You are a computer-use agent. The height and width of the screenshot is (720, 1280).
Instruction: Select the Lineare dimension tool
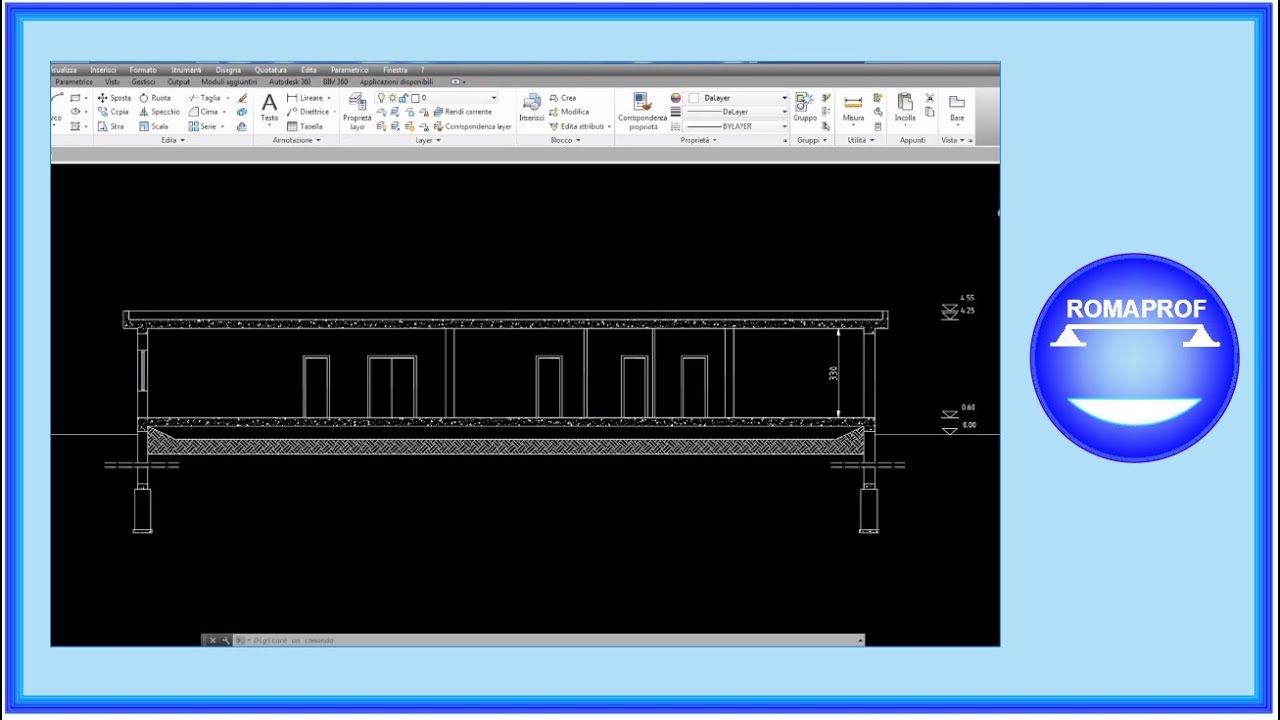coord(306,98)
